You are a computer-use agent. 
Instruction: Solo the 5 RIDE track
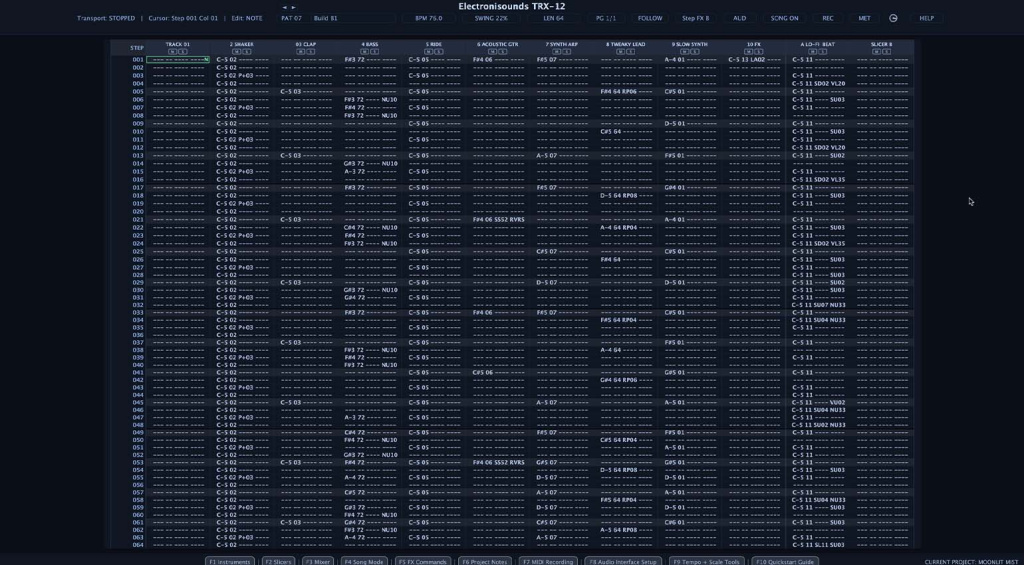(x=437, y=51)
